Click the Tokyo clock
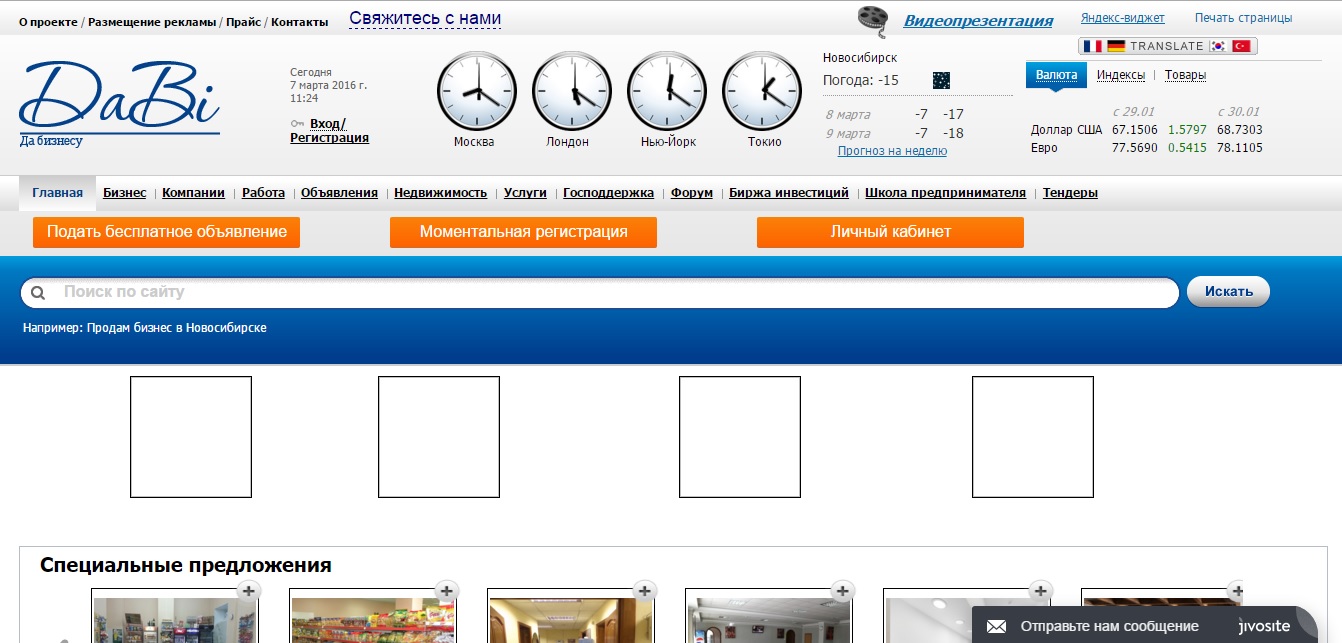This screenshot has width=1342, height=643. pos(762,92)
